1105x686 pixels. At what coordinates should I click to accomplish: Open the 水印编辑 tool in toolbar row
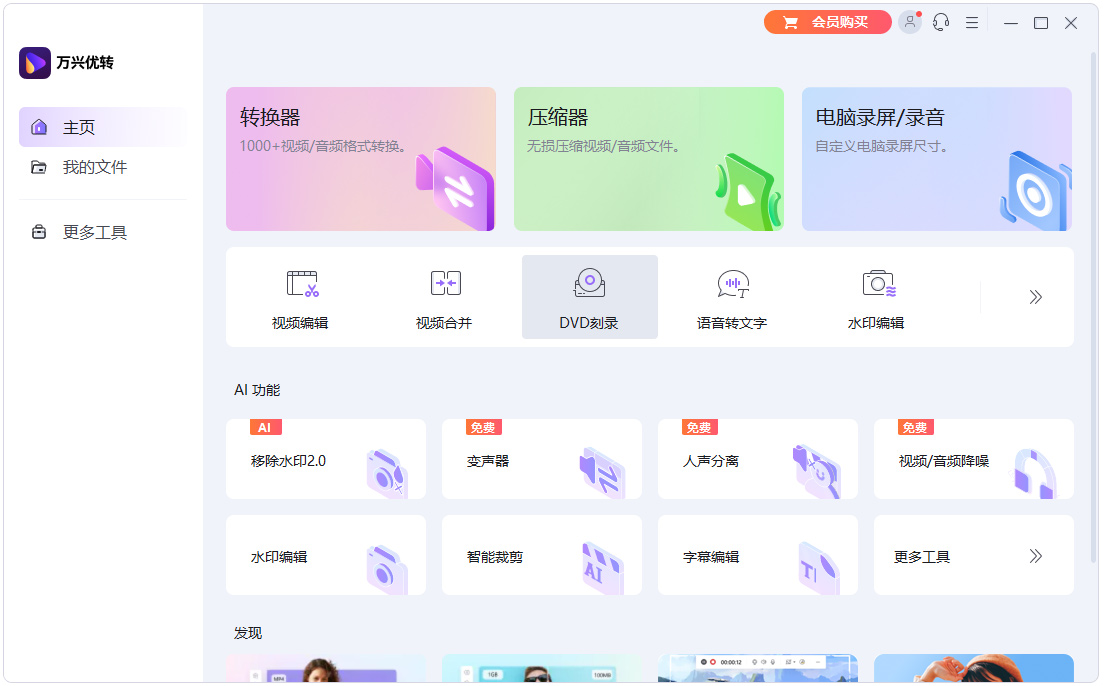pyautogui.click(x=877, y=297)
